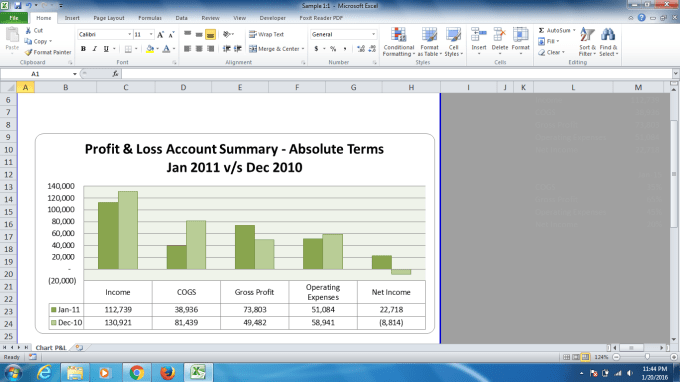This screenshot has width=680, height=382.
Task: Click Increase Indent icon
Action: [x=238, y=49]
